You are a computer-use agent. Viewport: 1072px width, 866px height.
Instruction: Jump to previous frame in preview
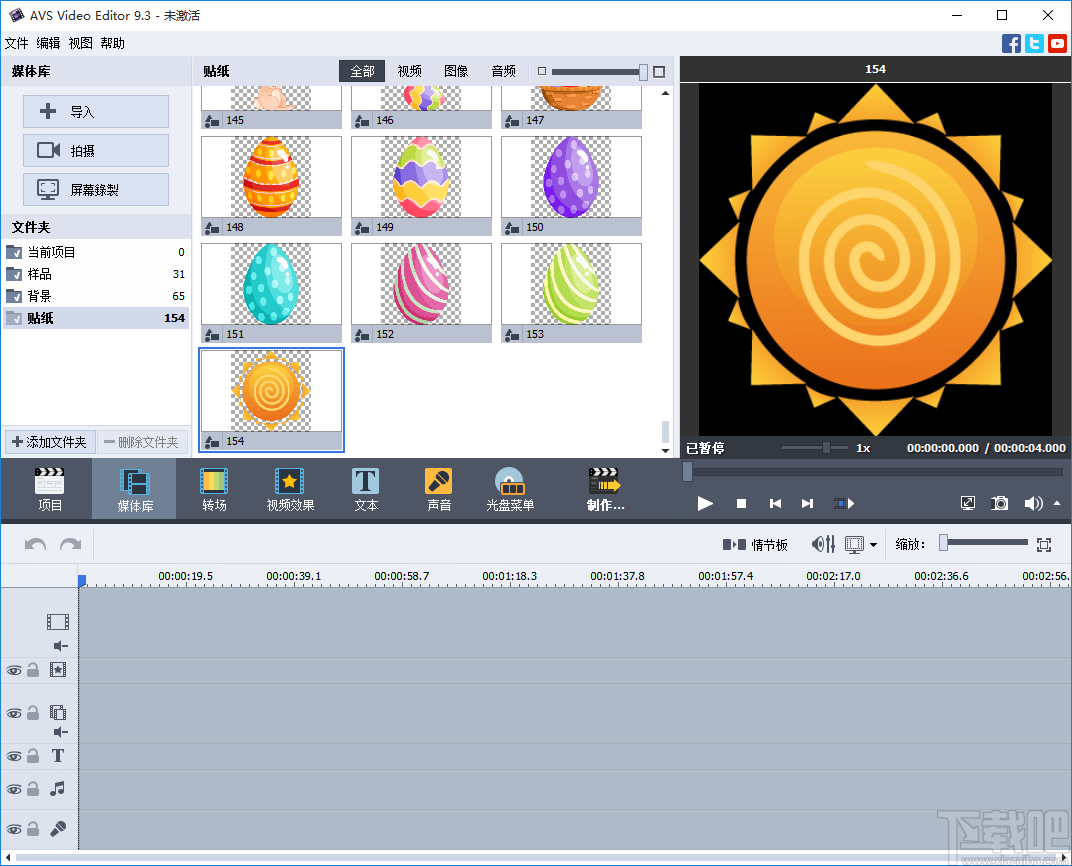click(775, 504)
